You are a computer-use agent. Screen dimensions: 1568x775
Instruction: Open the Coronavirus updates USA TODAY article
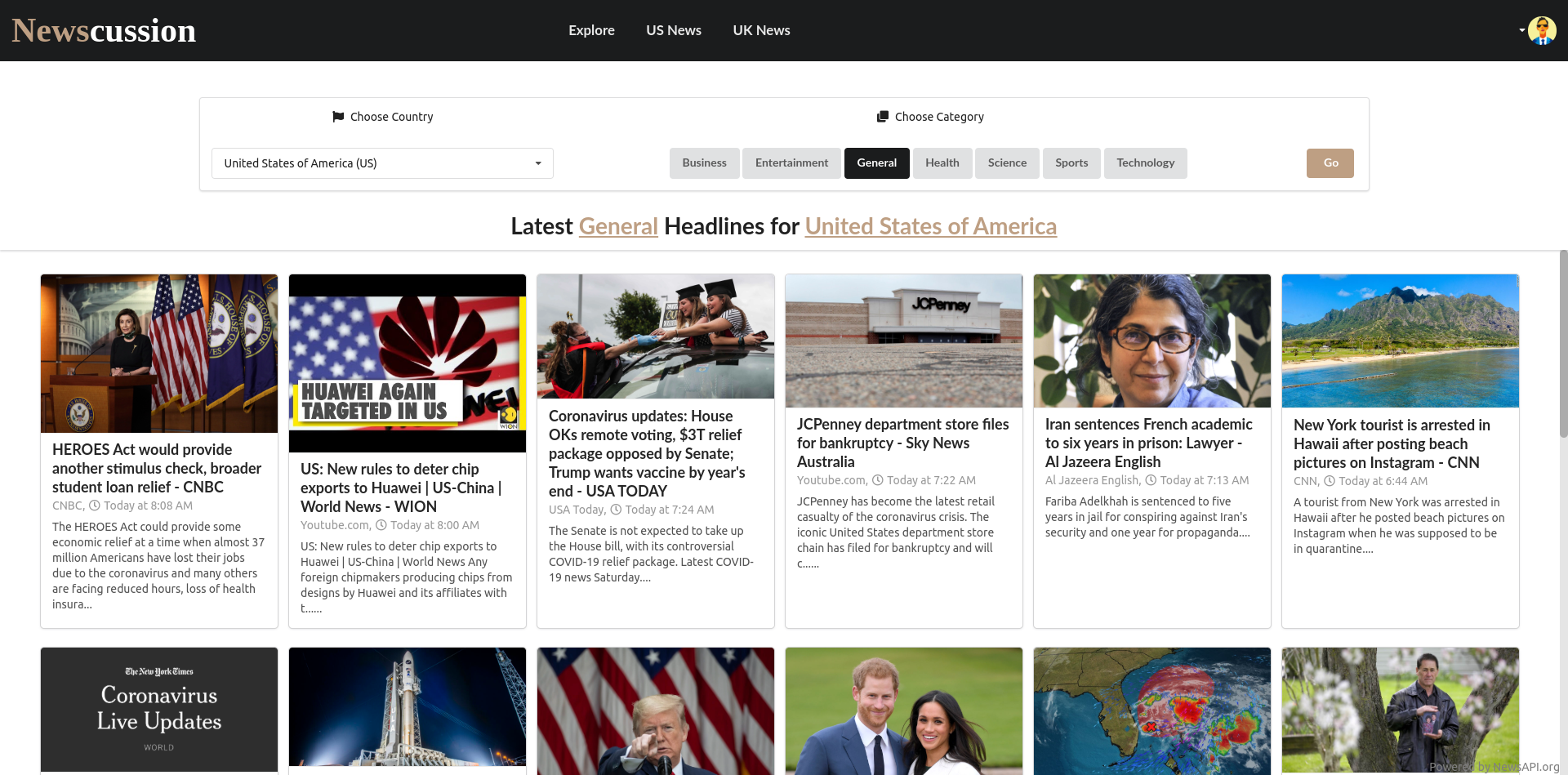click(x=647, y=453)
